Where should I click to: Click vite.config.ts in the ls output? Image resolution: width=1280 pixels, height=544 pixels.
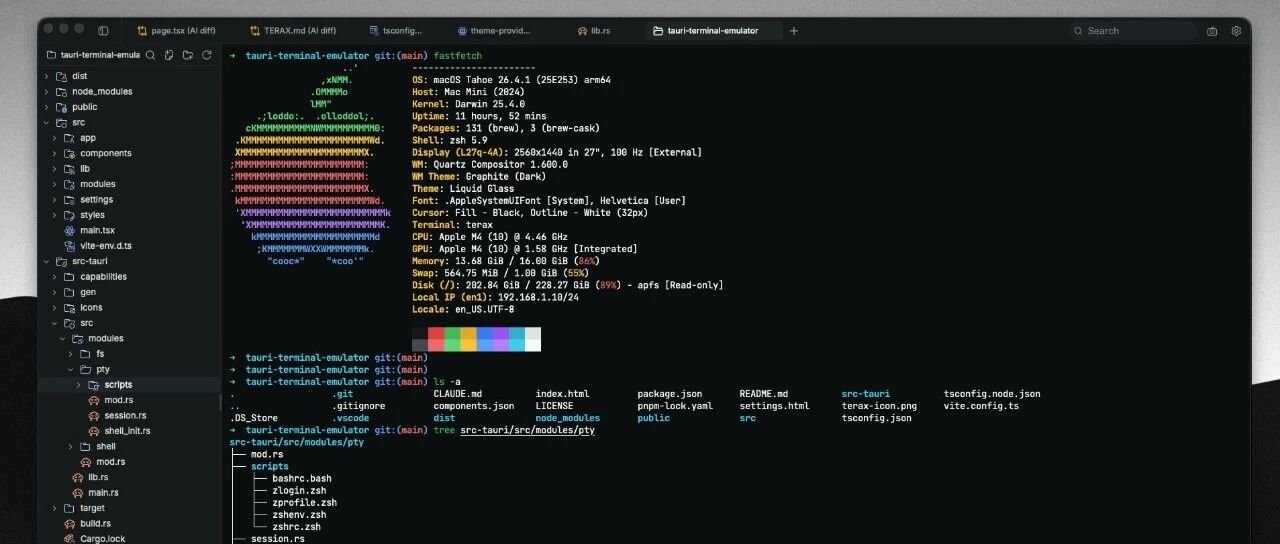(x=981, y=406)
